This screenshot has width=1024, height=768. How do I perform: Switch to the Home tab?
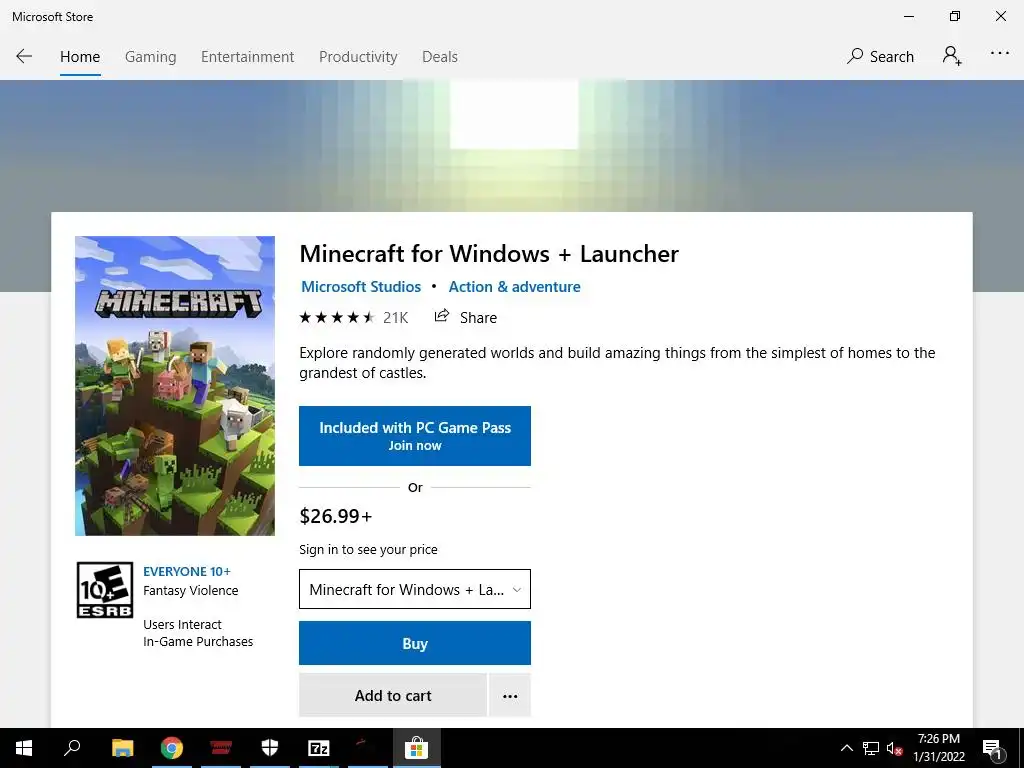(x=80, y=57)
